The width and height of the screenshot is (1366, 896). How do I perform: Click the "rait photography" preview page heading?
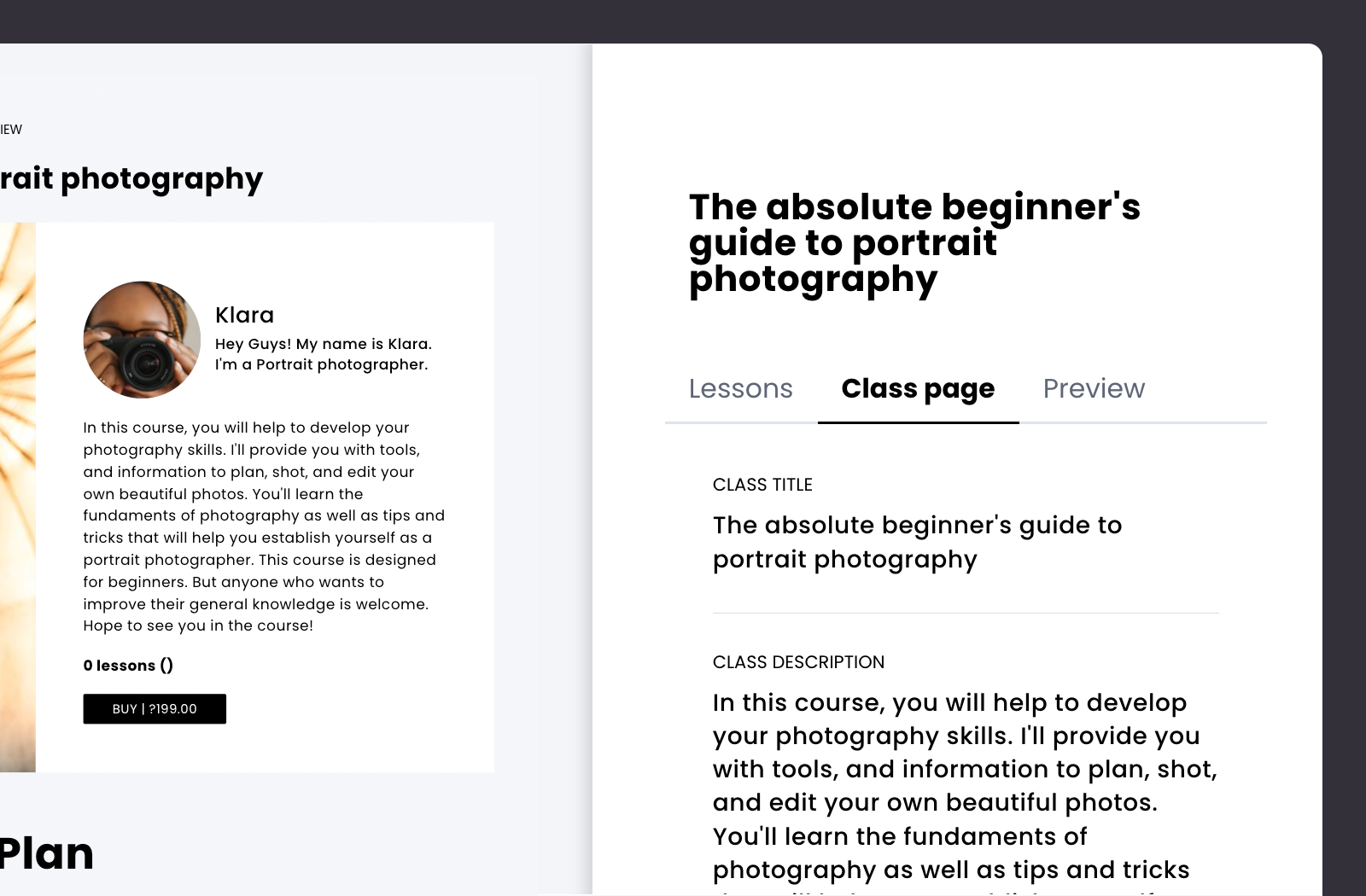coord(131,179)
